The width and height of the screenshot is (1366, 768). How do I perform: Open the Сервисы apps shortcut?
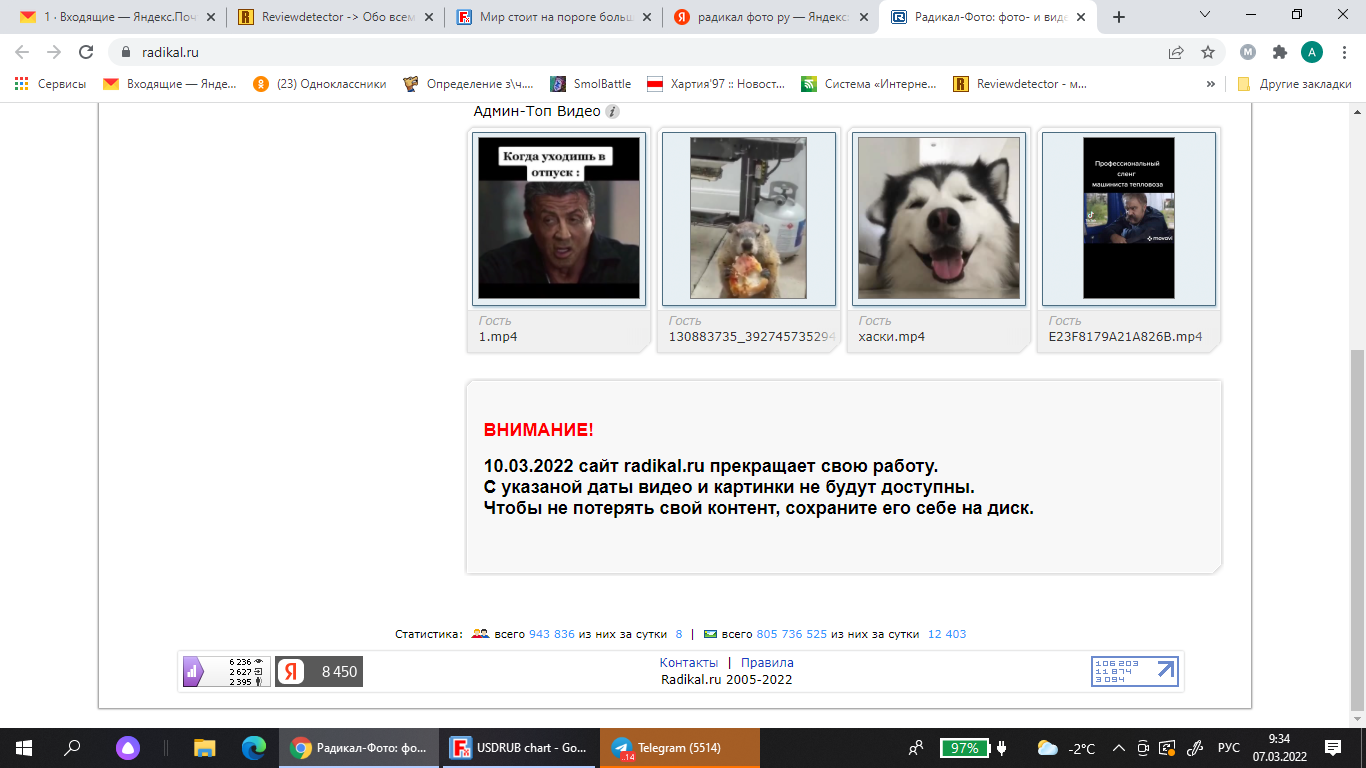pyautogui.click(x=50, y=84)
